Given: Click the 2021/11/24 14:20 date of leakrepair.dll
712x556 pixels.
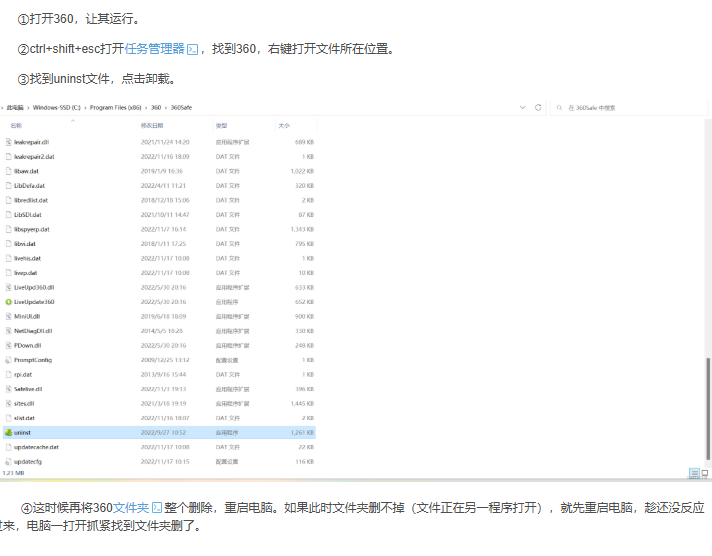Looking at the screenshot, I should [165, 142].
